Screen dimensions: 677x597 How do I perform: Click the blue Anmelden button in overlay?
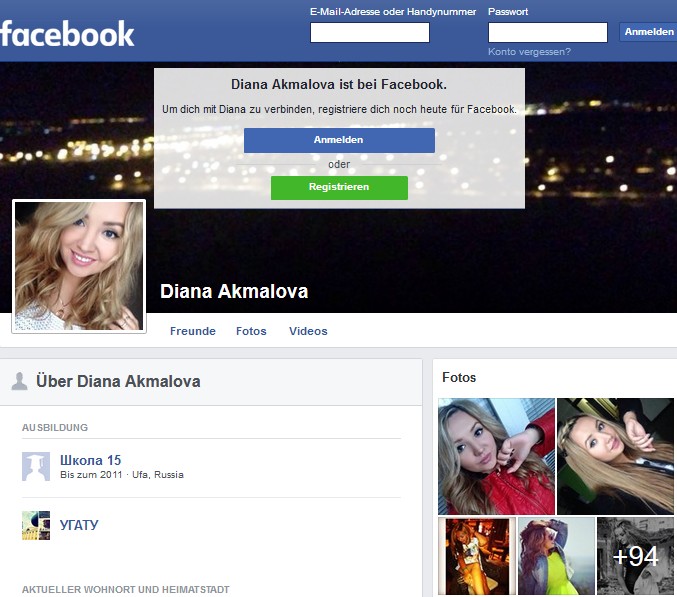click(x=339, y=140)
